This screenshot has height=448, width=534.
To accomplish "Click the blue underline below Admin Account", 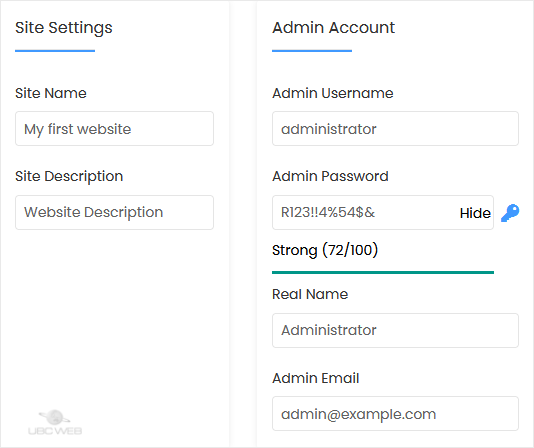I will pos(312,51).
